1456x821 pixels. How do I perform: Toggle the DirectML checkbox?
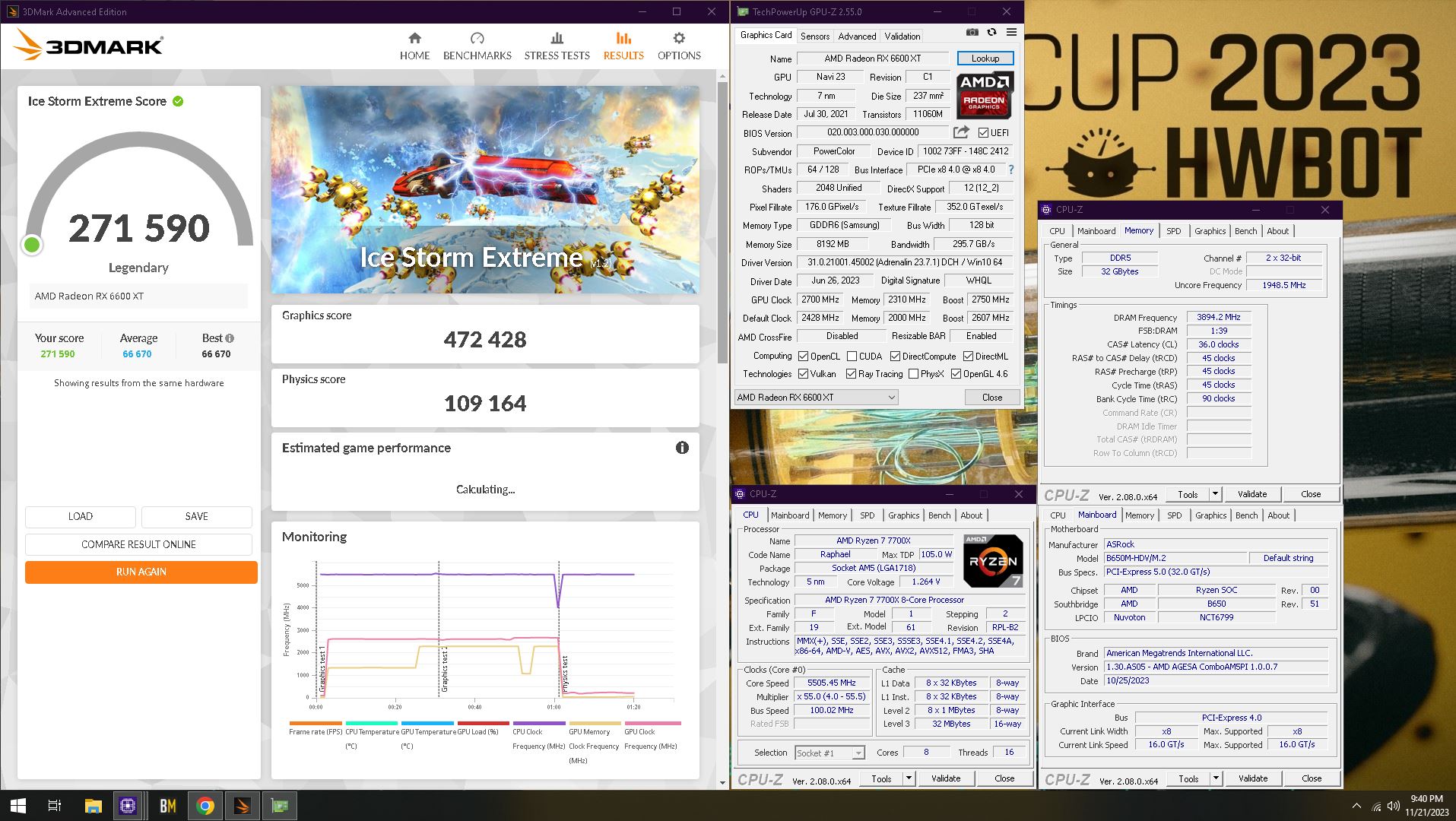(968, 356)
